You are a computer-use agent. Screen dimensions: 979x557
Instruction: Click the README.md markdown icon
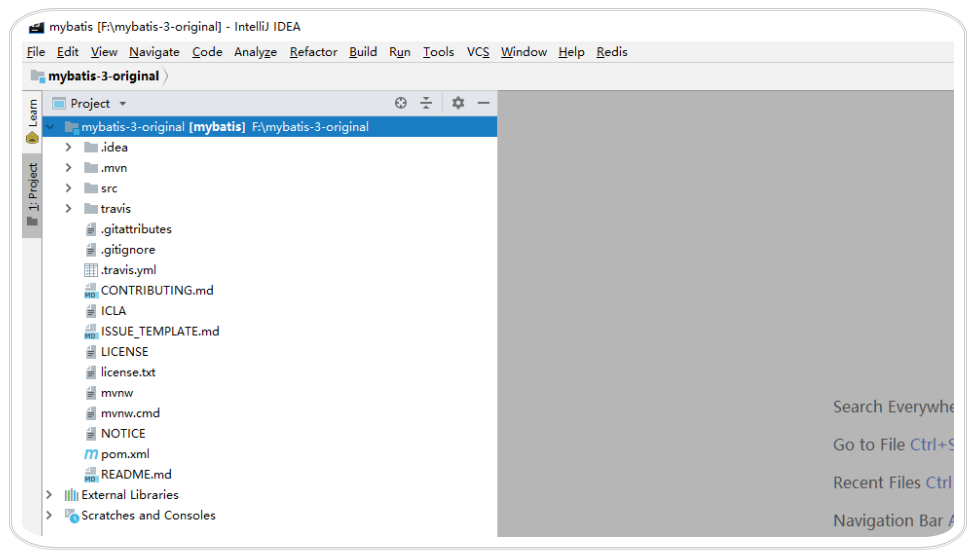coord(91,475)
